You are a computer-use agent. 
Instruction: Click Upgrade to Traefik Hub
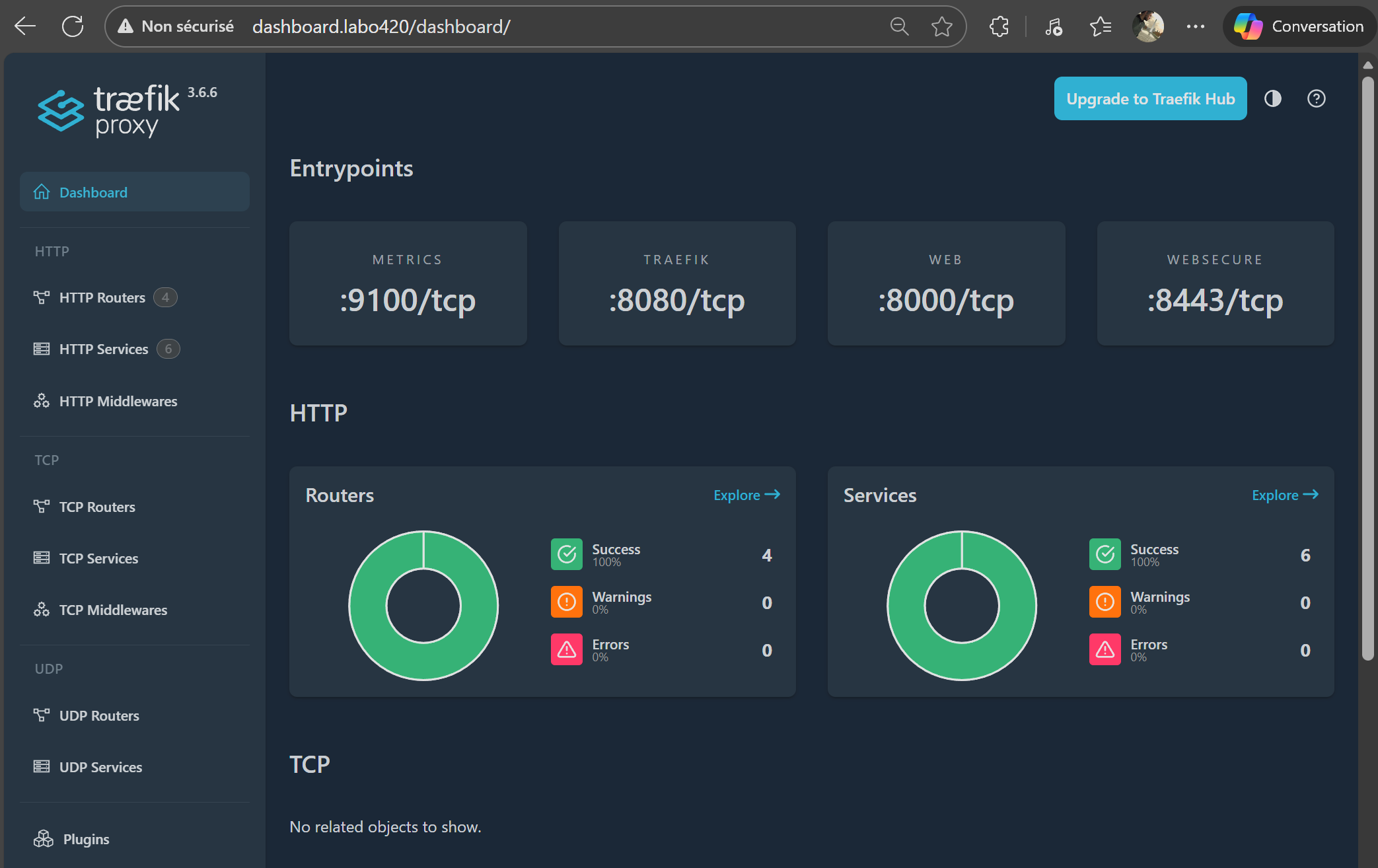pyautogui.click(x=1150, y=98)
